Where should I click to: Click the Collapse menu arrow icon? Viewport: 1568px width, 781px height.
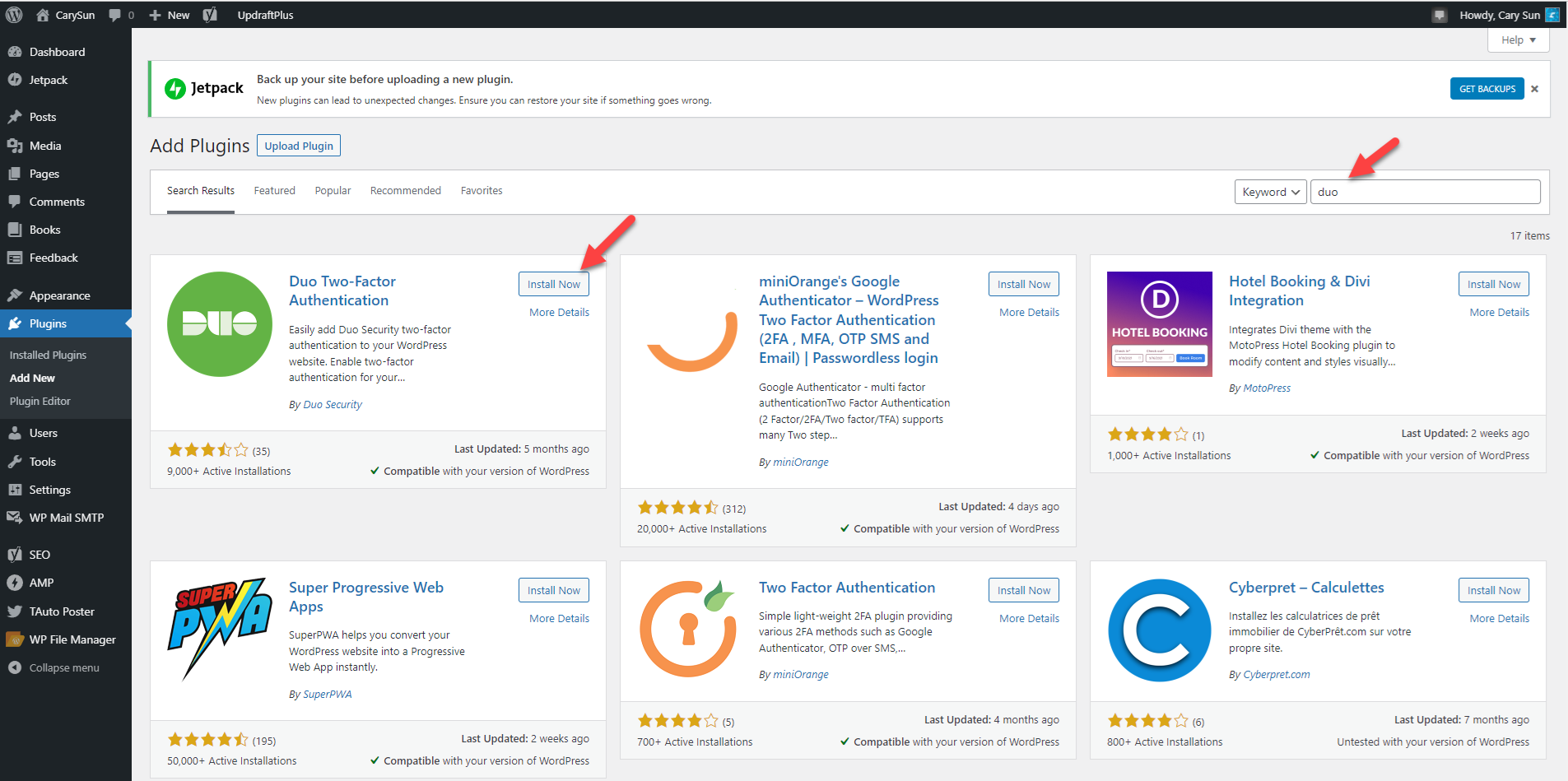coord(15,667)
